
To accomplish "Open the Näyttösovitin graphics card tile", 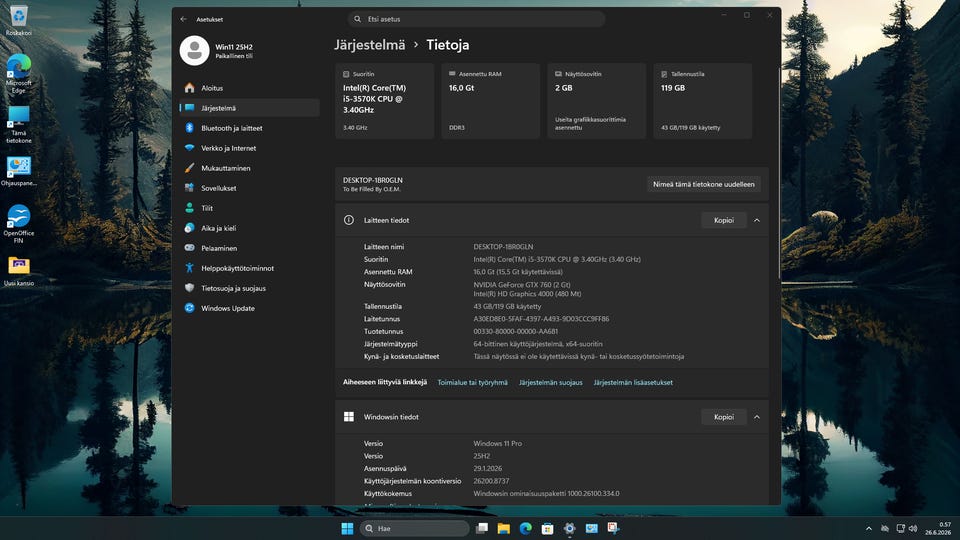I will (596, 101).
